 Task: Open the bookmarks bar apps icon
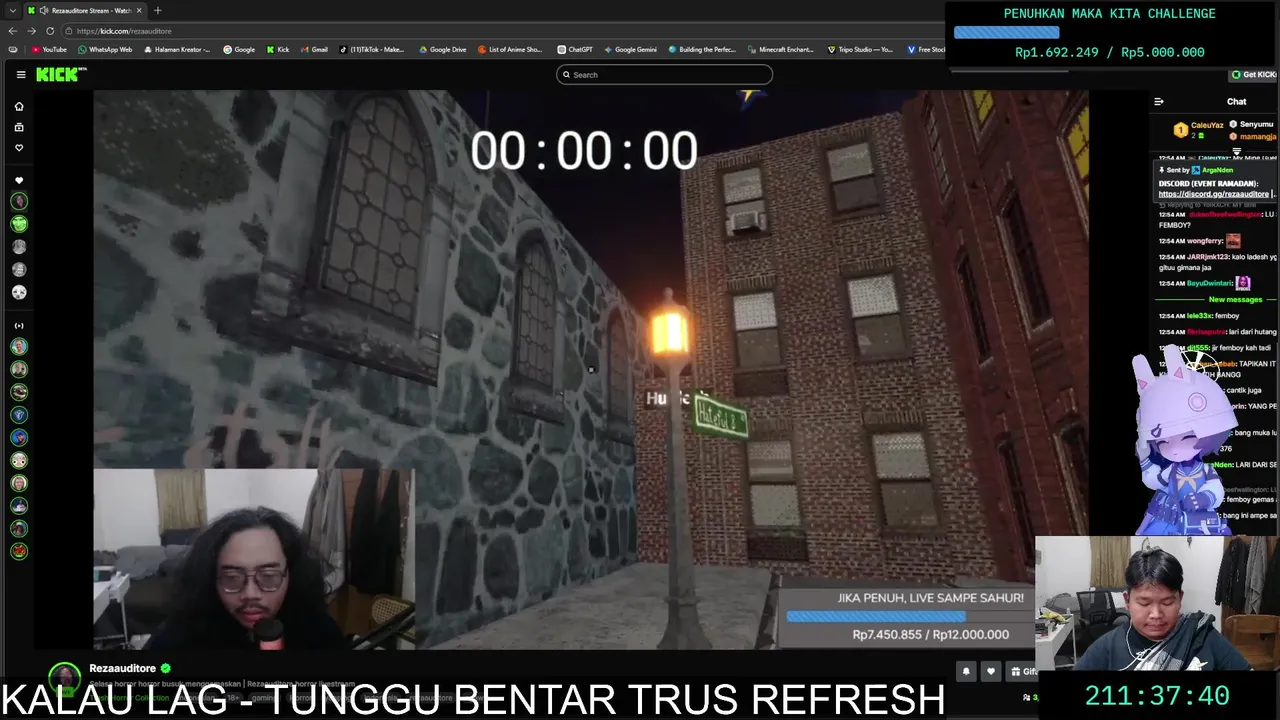tap(13, 49)
